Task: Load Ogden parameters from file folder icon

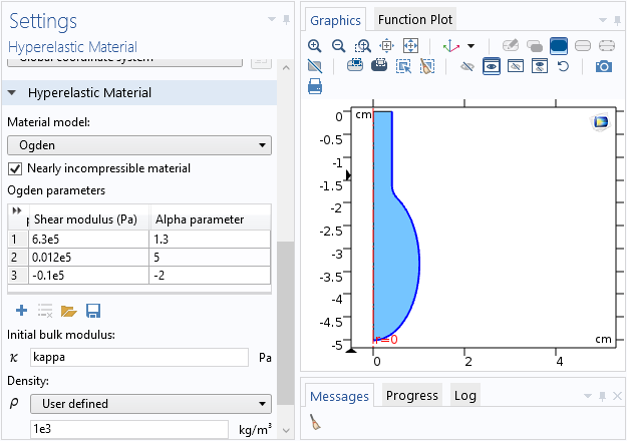Action: click(x=69, y=311)
